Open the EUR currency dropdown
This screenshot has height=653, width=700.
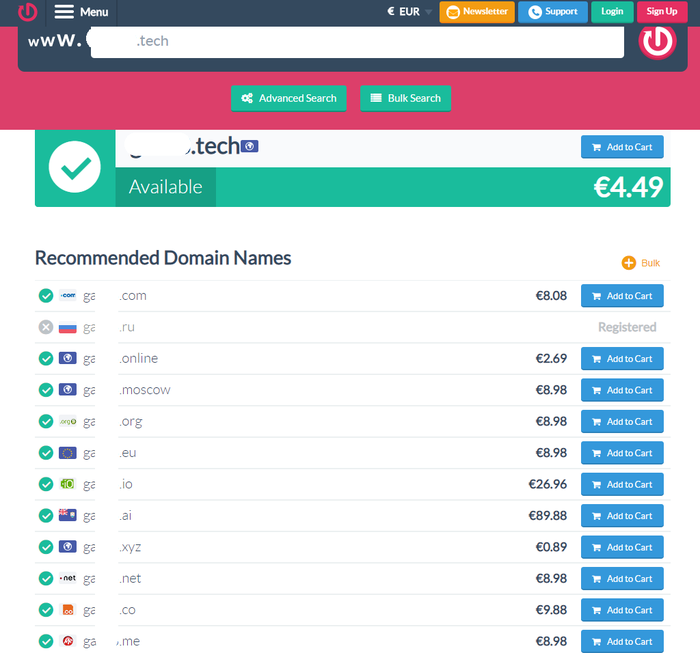coord(410,12)
